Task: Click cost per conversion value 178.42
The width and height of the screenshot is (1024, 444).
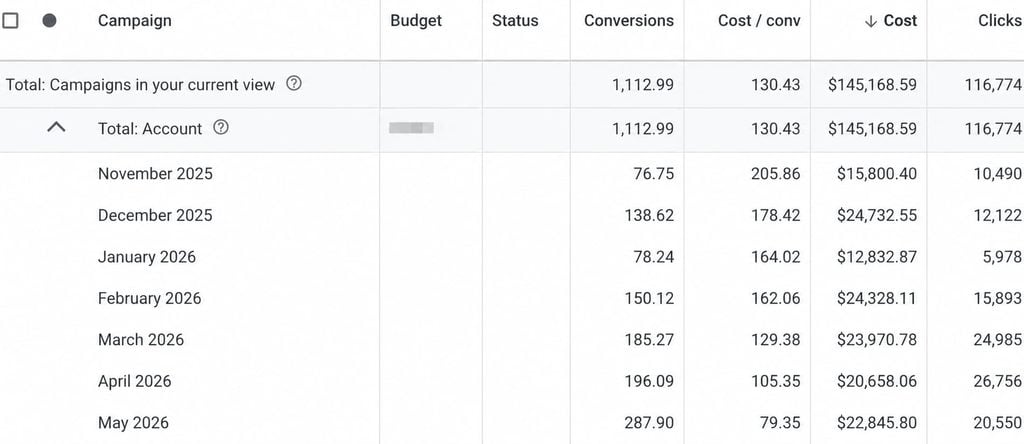Action: pyautogui.click(x=776, y=215)
